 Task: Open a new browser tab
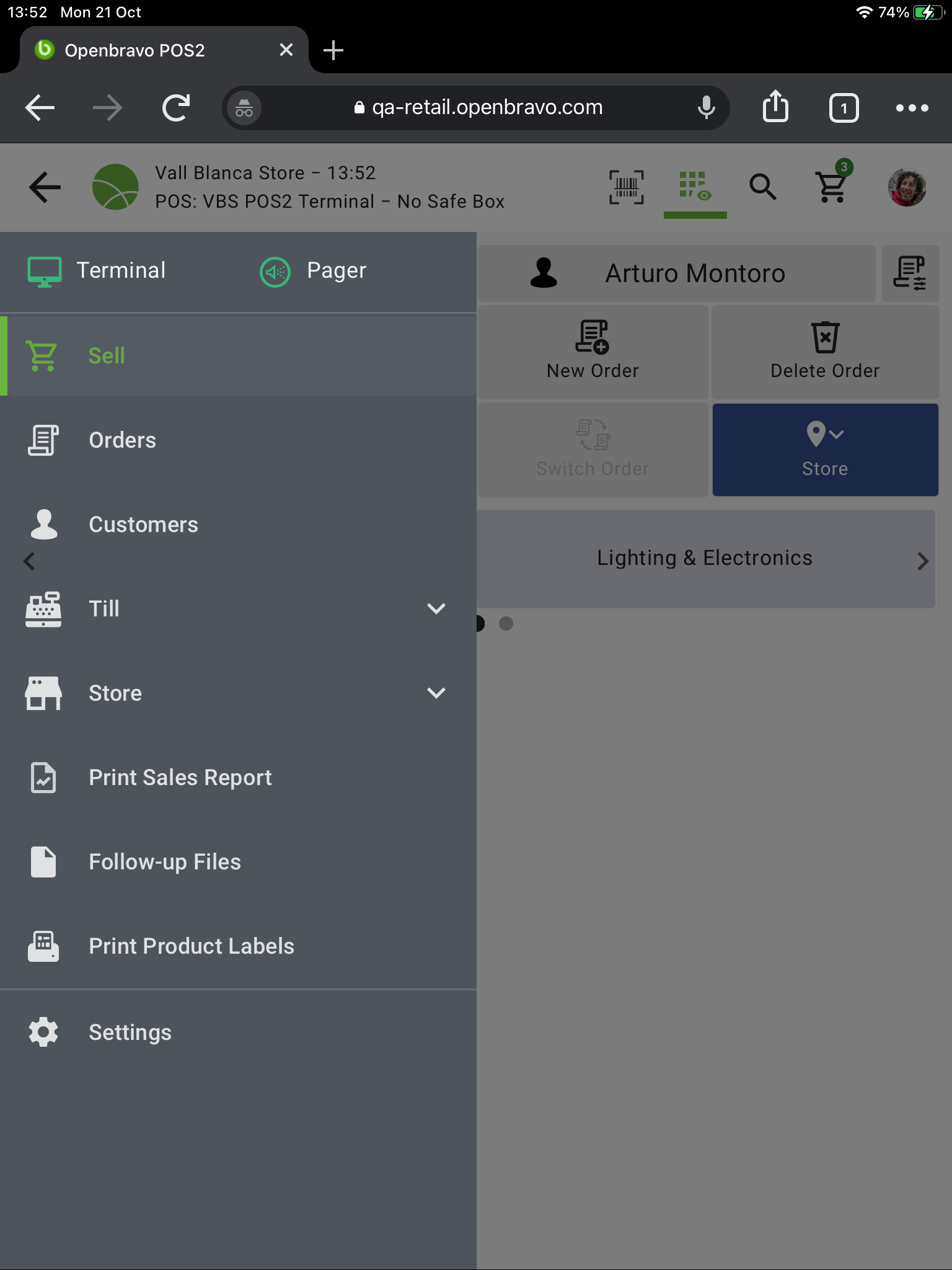click(x=333, y=50)
